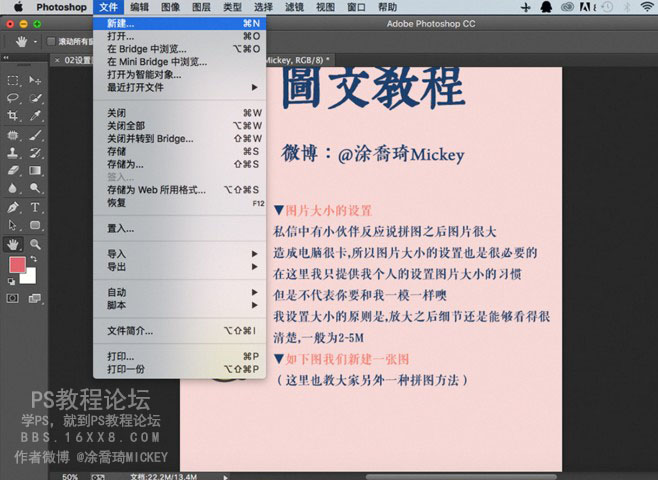
Task: Change the screen mode
Action: pos(35,298)
